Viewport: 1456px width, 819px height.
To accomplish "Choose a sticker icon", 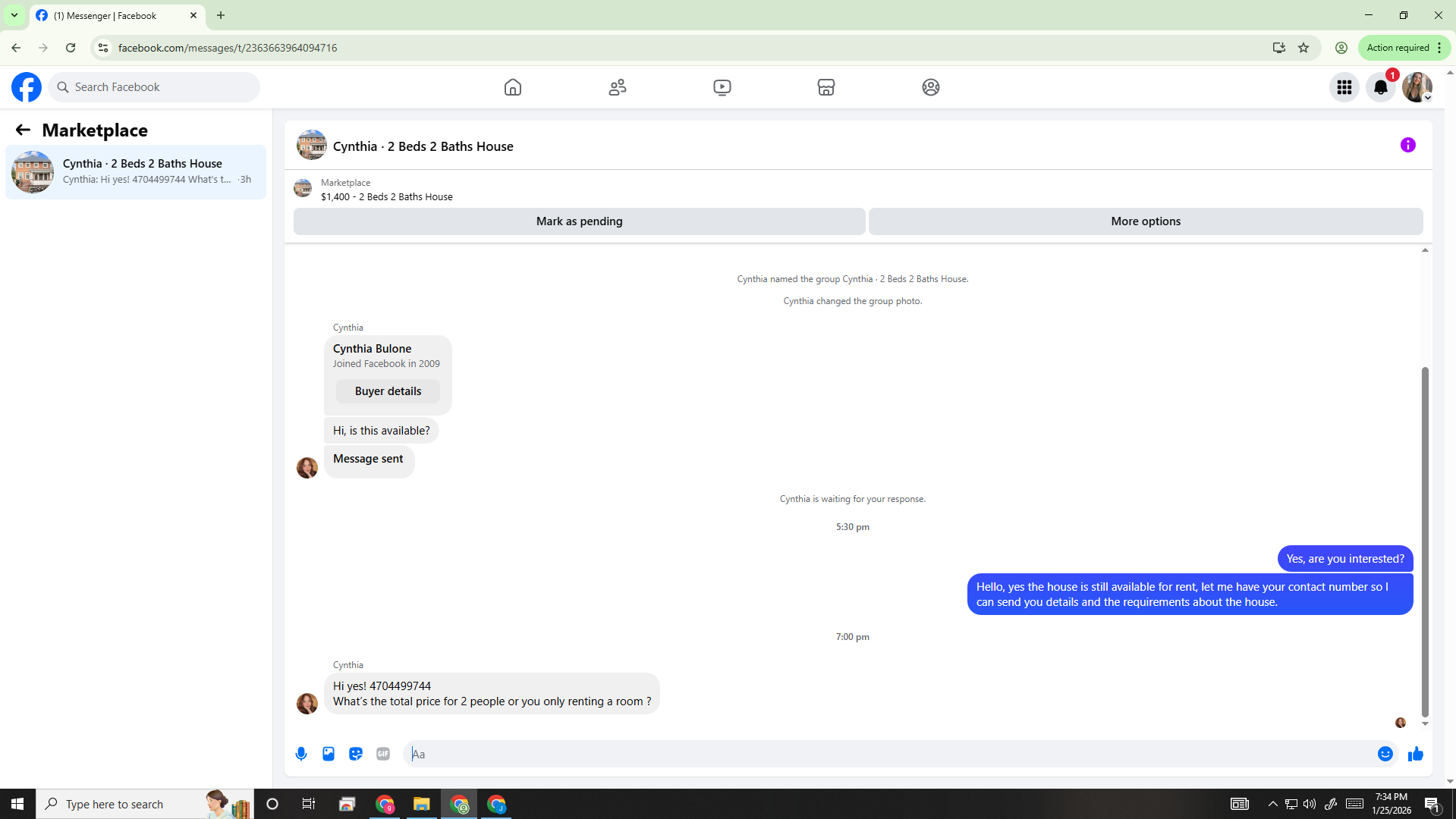I will click(x=356, y=754).
